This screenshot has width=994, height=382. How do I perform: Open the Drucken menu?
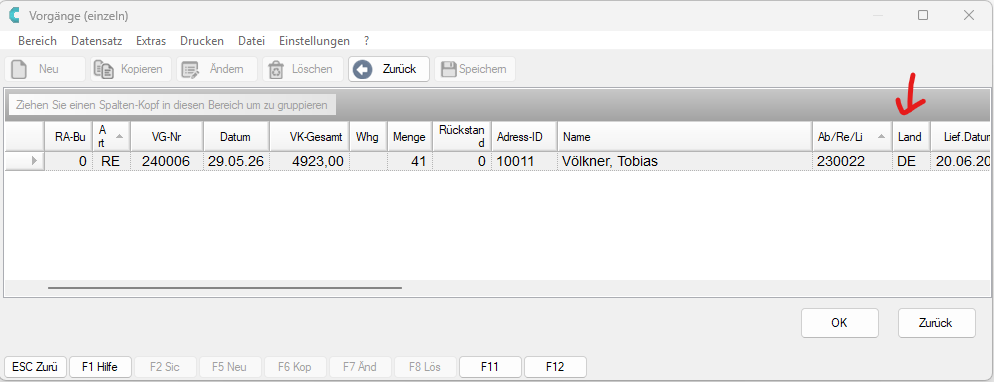202,41
